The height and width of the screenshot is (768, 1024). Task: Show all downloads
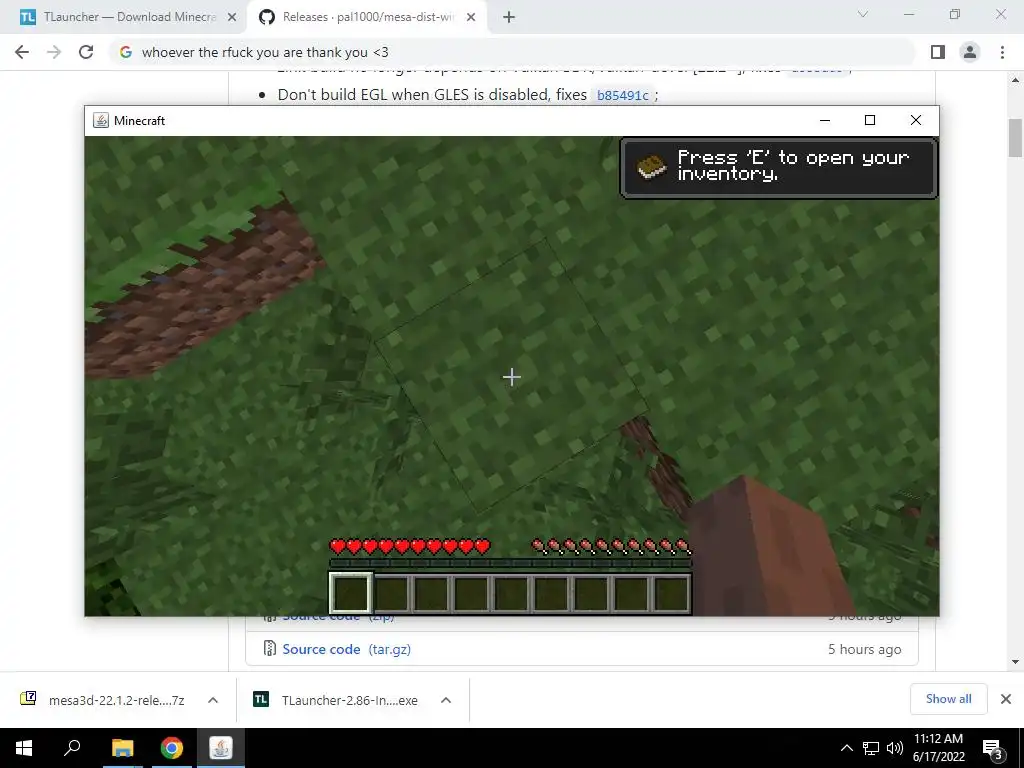(948, 699)
